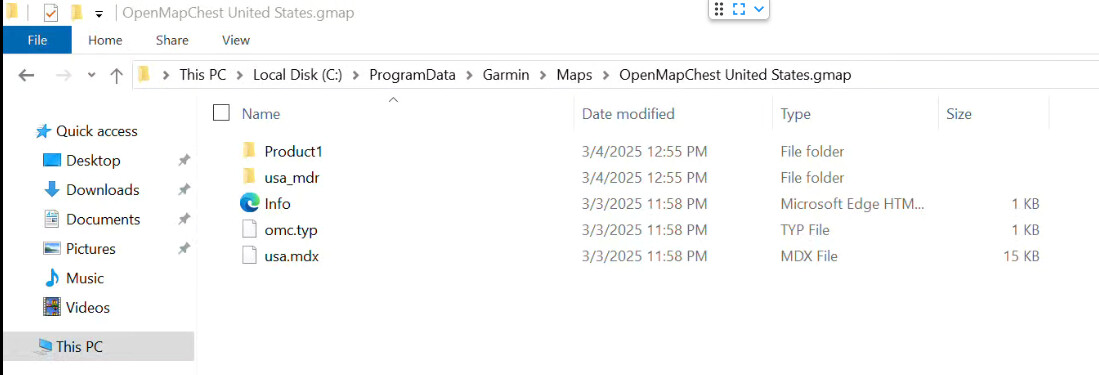1099x375 pixels.
Task: Sort by Date modified column header
Action: [x=628, y=114]
